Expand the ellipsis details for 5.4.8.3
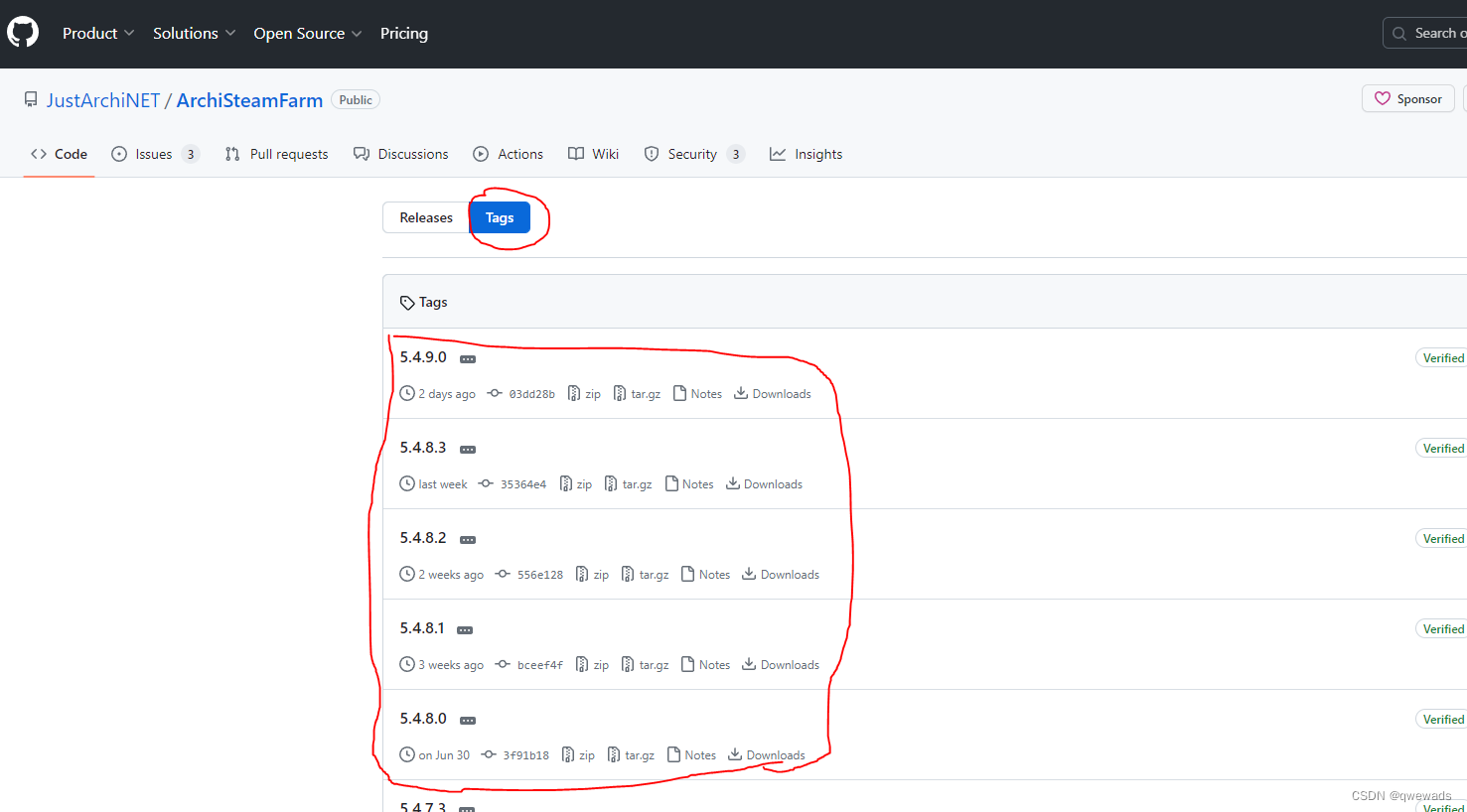This screenshot has width=1467, height=812. click(x=468, y=450)
